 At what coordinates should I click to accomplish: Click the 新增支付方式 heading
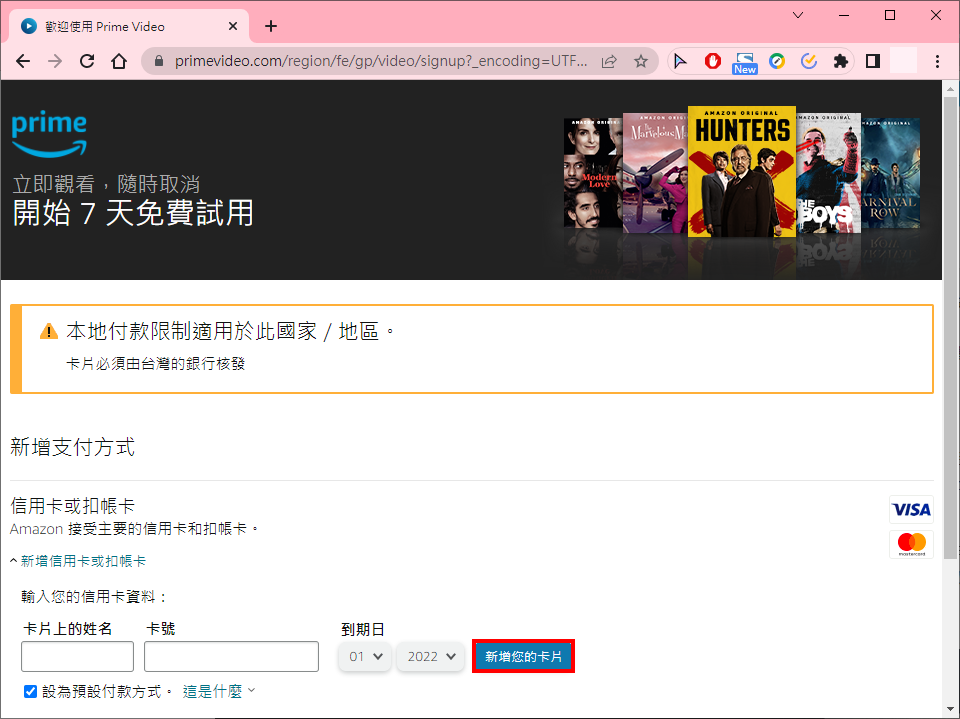coord(73,447)
